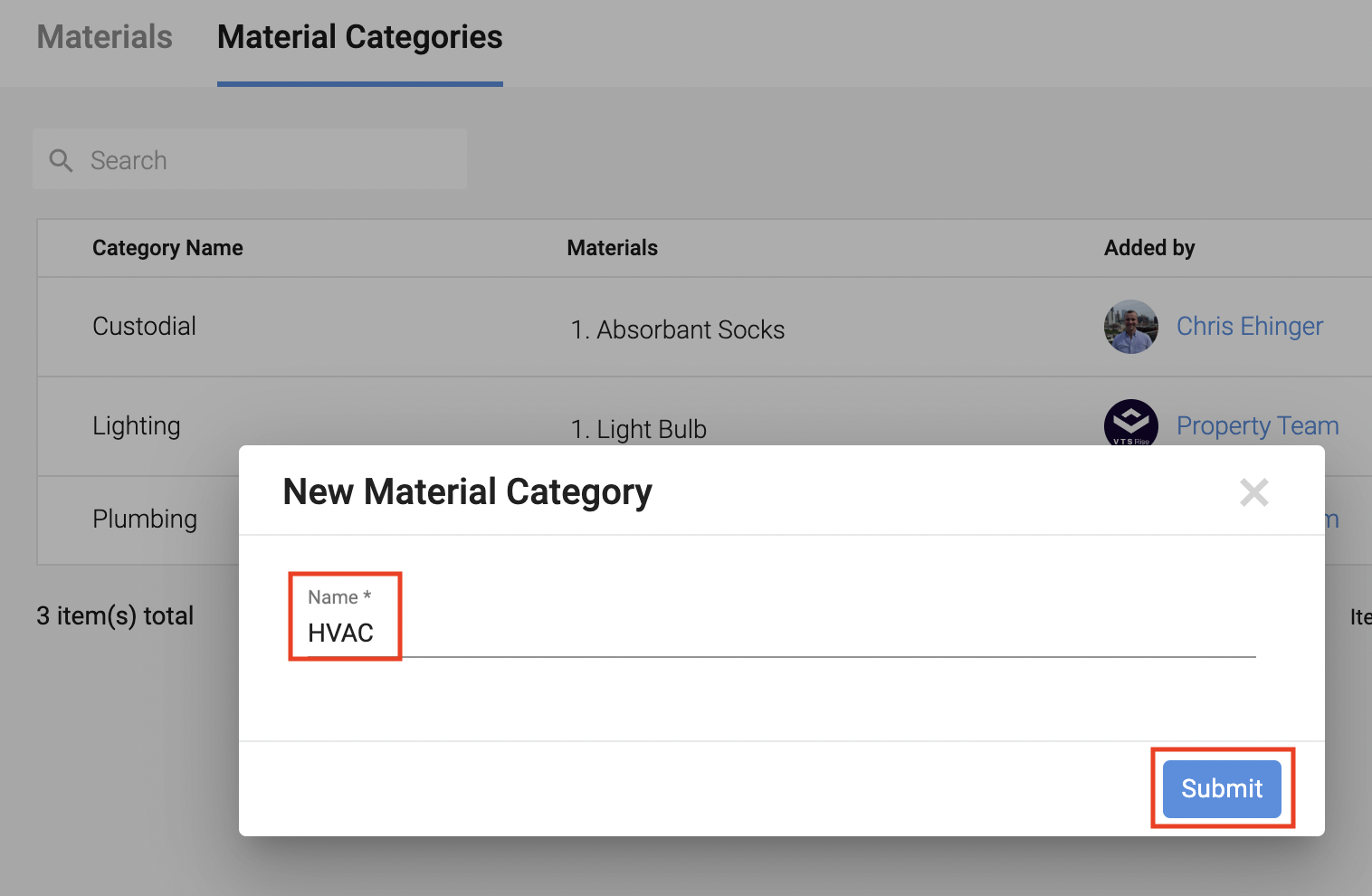Open Chris Ehinger's profile link

point(1249,327)
